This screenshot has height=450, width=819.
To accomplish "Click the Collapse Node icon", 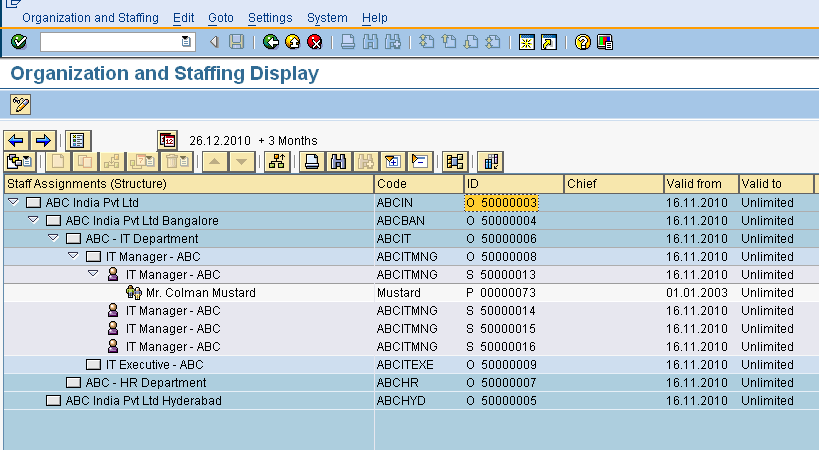I will (x=419, y=162).
